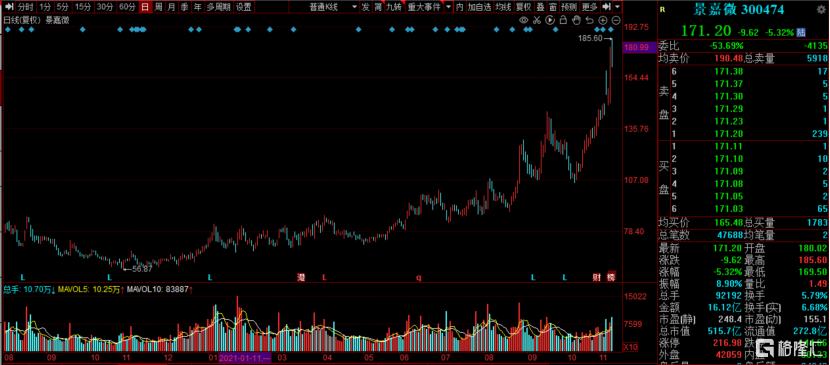Open the 设置 settings button
Viewport: 830px width, 365px height.
244,7
